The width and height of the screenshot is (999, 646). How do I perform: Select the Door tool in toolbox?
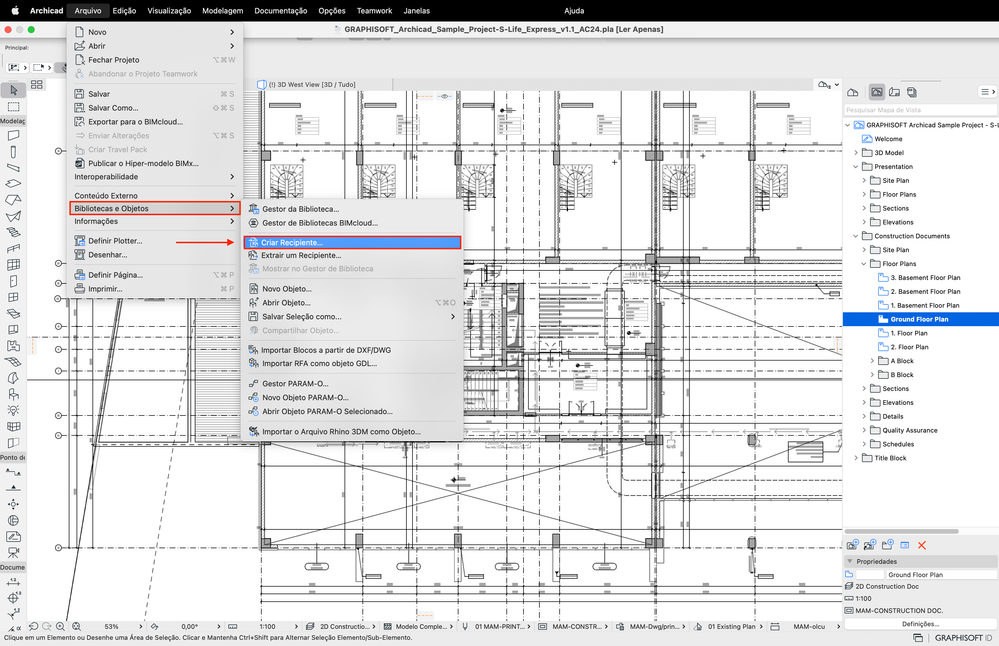(x=13, y=281)
